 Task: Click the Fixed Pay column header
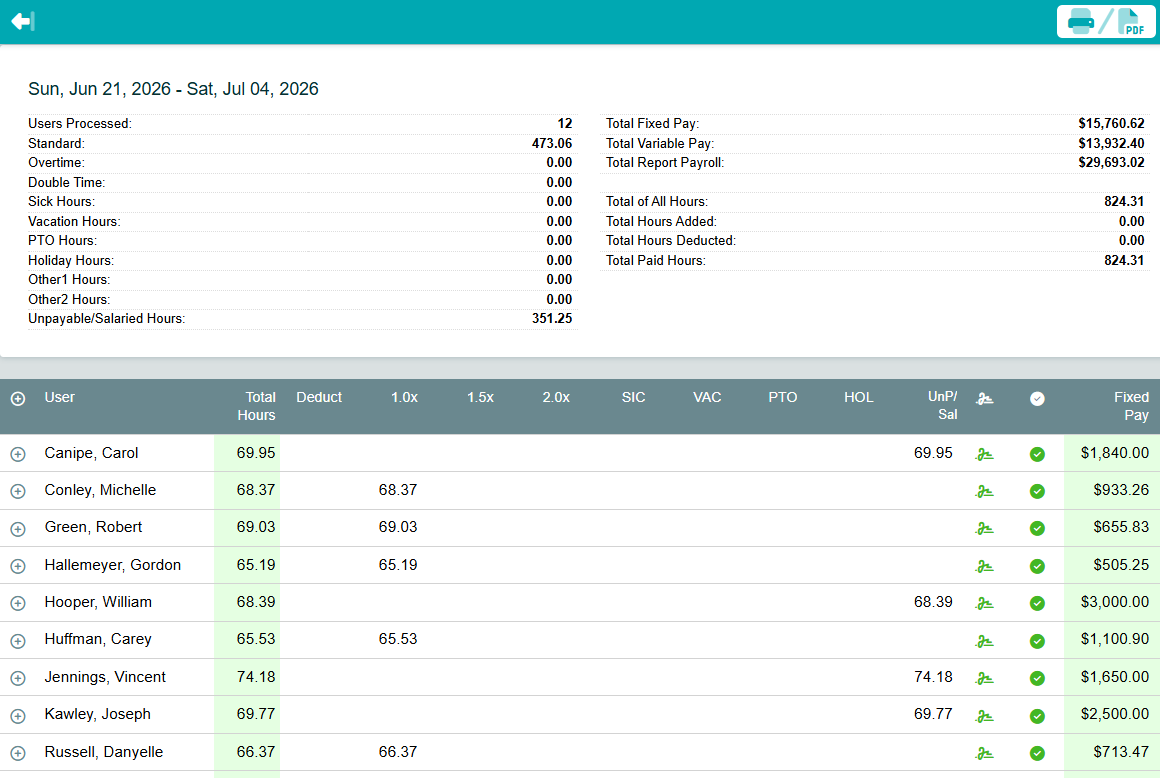(x=1131, y=406)
